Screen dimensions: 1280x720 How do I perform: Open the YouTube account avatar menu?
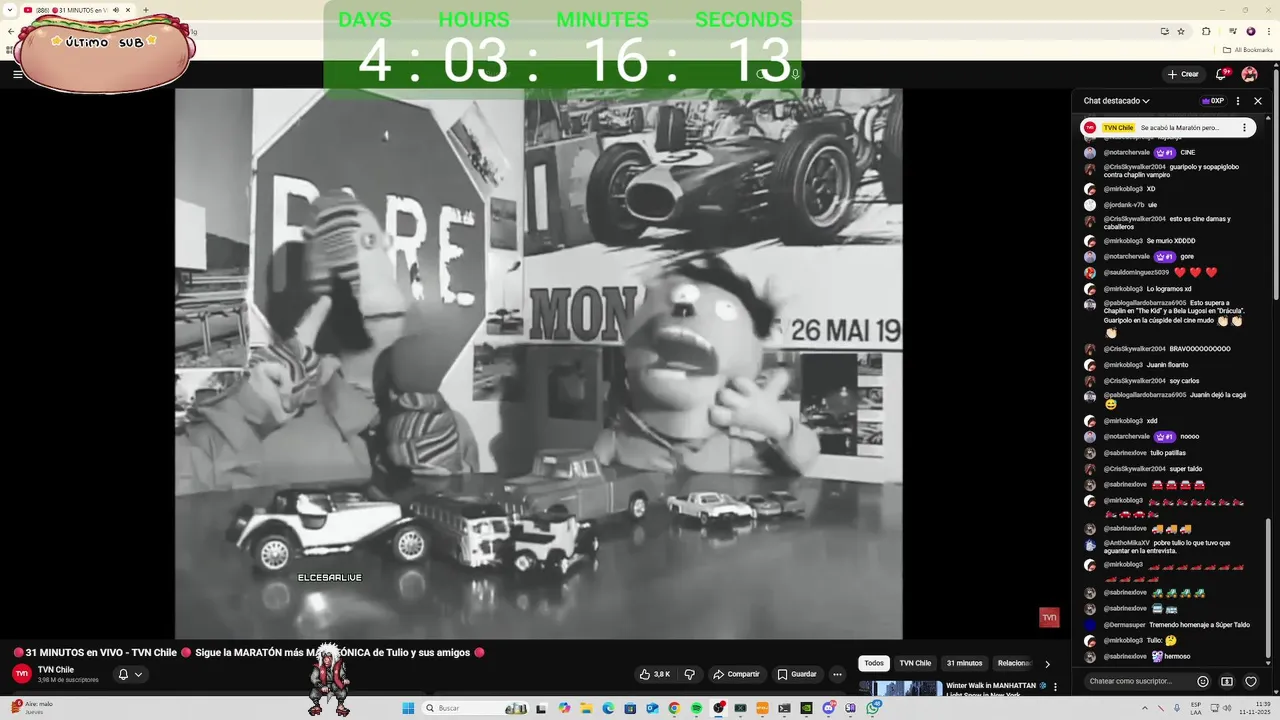point(1249,74)
